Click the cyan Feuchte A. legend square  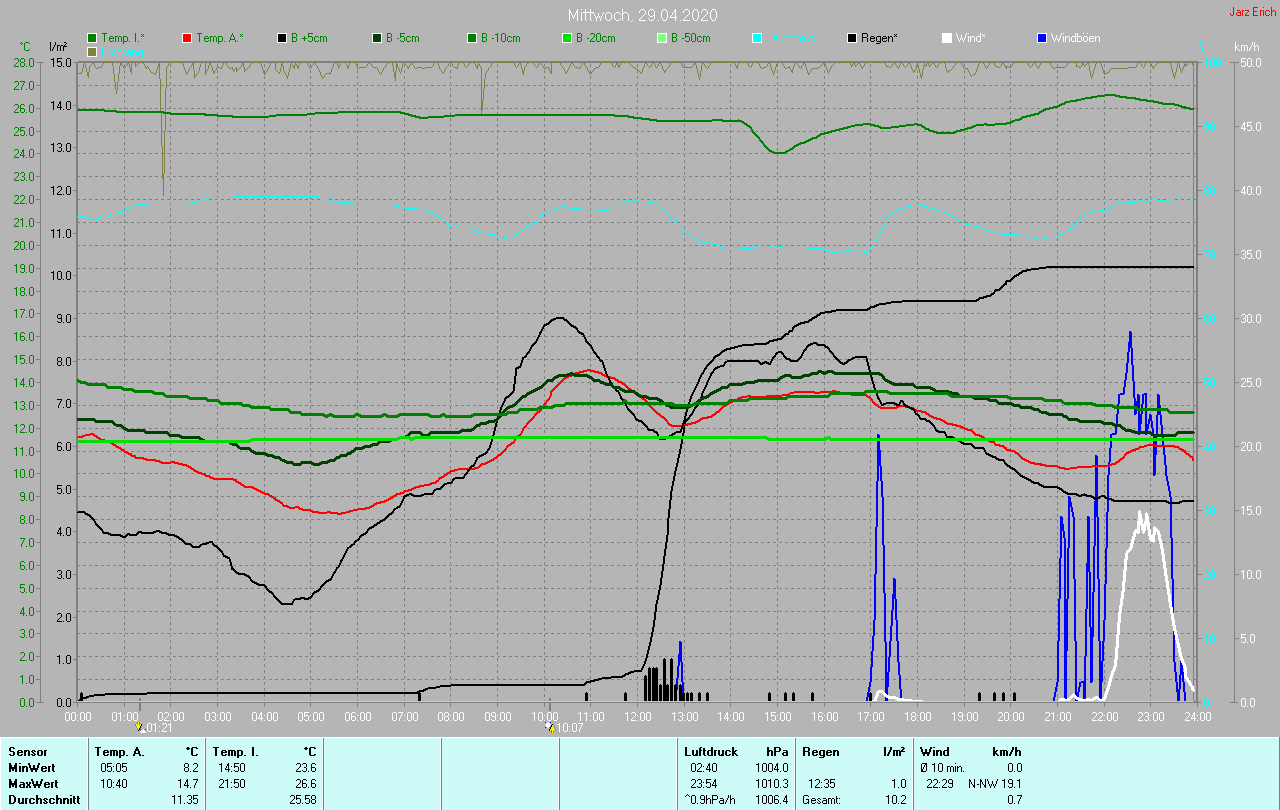[x=757, y=38]
